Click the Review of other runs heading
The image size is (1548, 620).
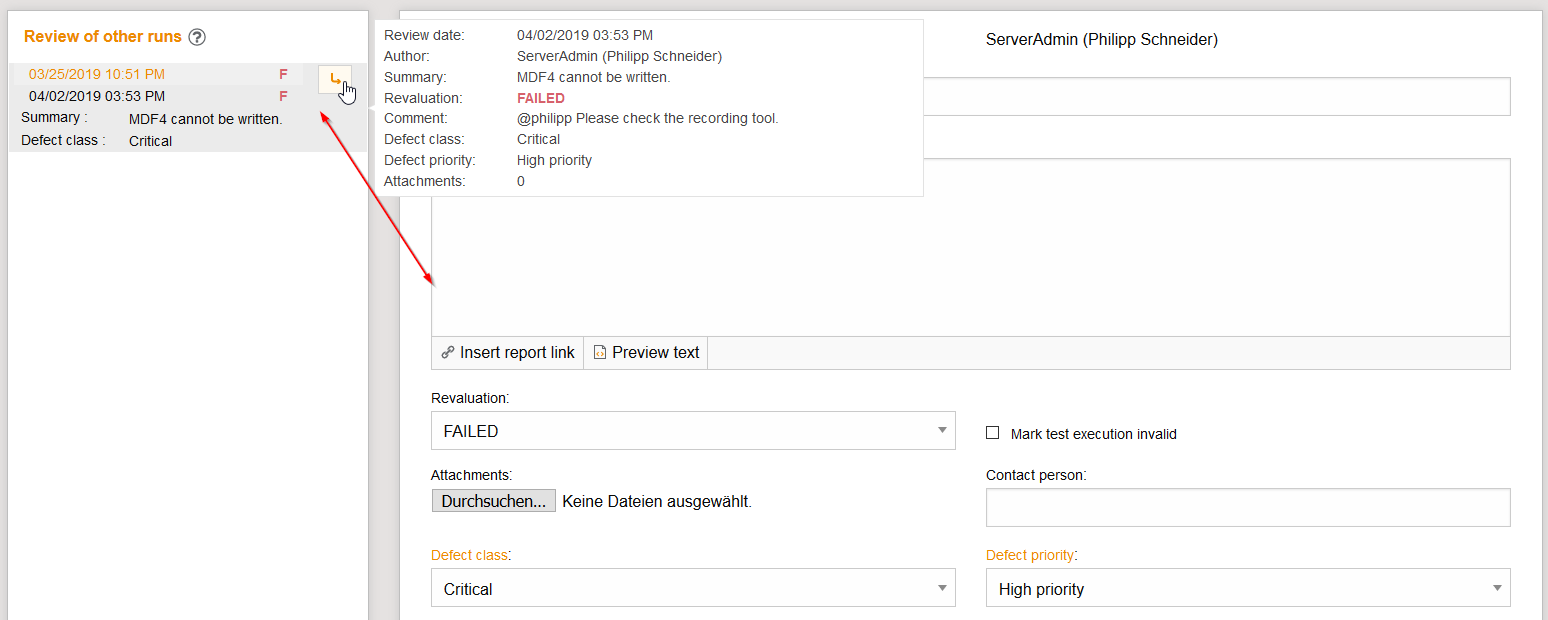pos(103,37)
